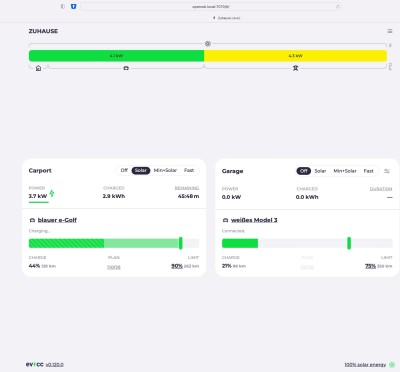This screenshot has height=372, width=400.
Task: Set Carport mode to Min+Solar
Action: coord(165,170)
